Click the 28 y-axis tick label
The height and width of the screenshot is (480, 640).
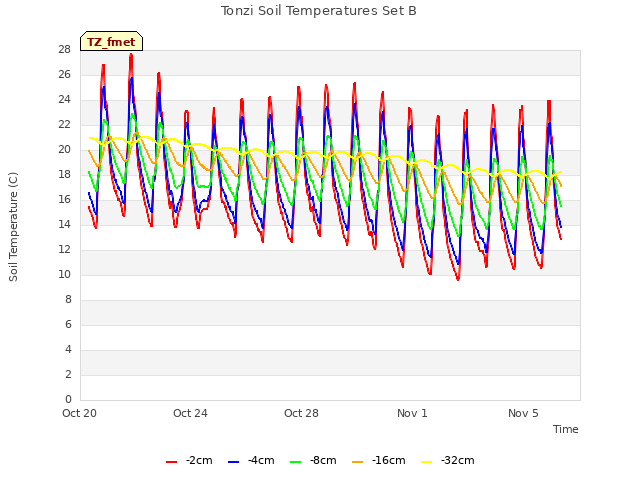(x=64, y=49)
